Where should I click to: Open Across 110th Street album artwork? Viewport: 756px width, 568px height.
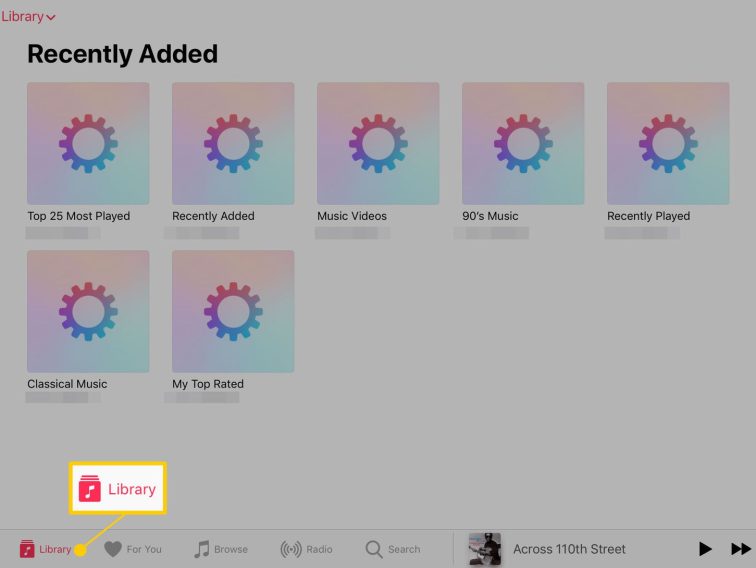[x=485, y=549]
